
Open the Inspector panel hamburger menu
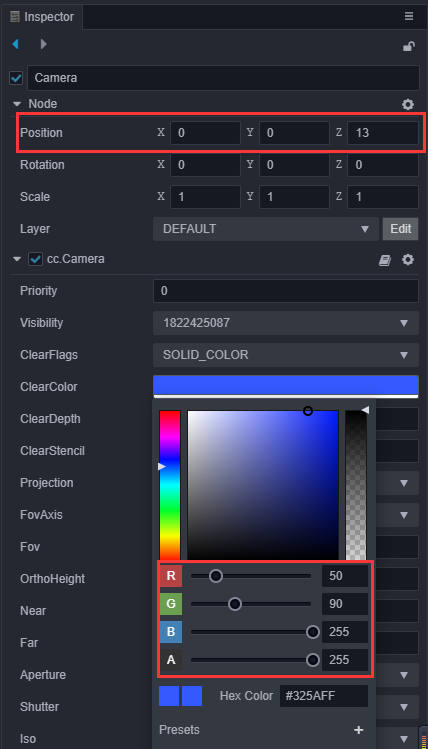pyautogui.click(x=409, y=16)
